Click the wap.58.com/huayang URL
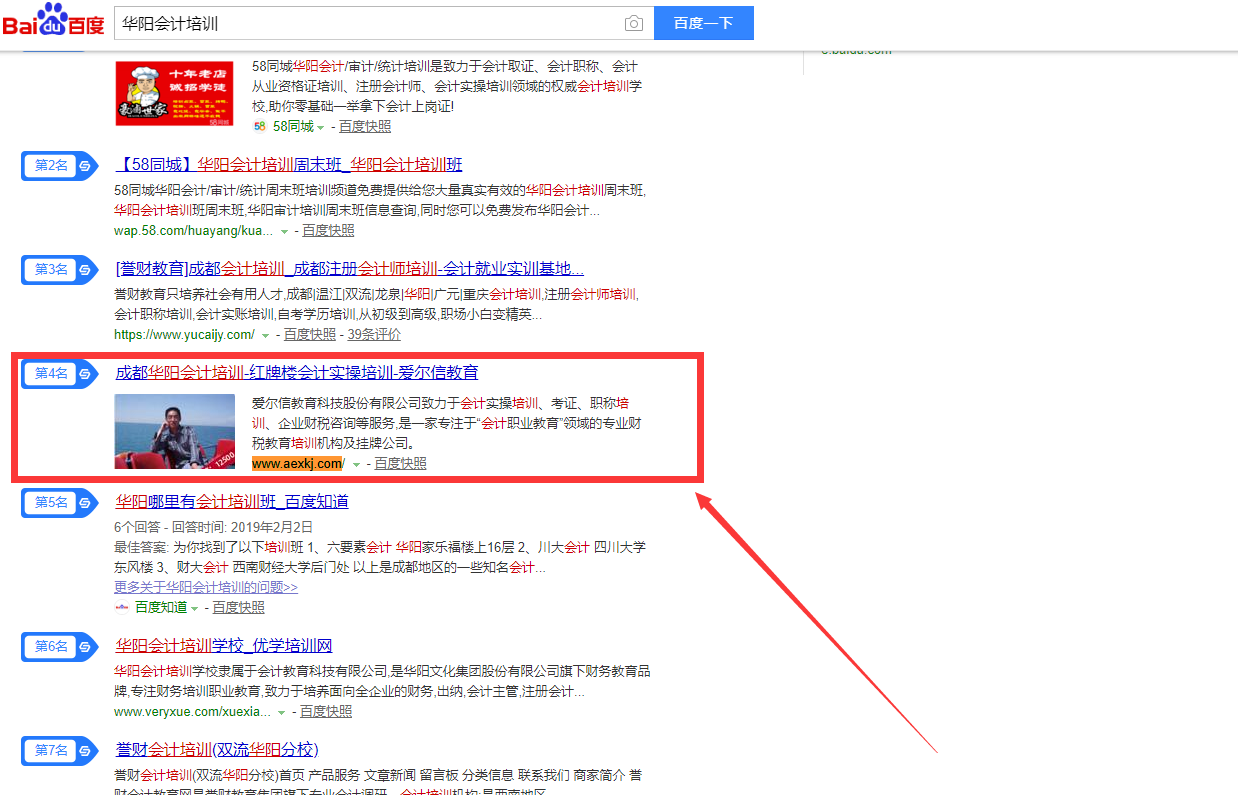Screen dimensions: 1238x795 [x=193, y=230]
